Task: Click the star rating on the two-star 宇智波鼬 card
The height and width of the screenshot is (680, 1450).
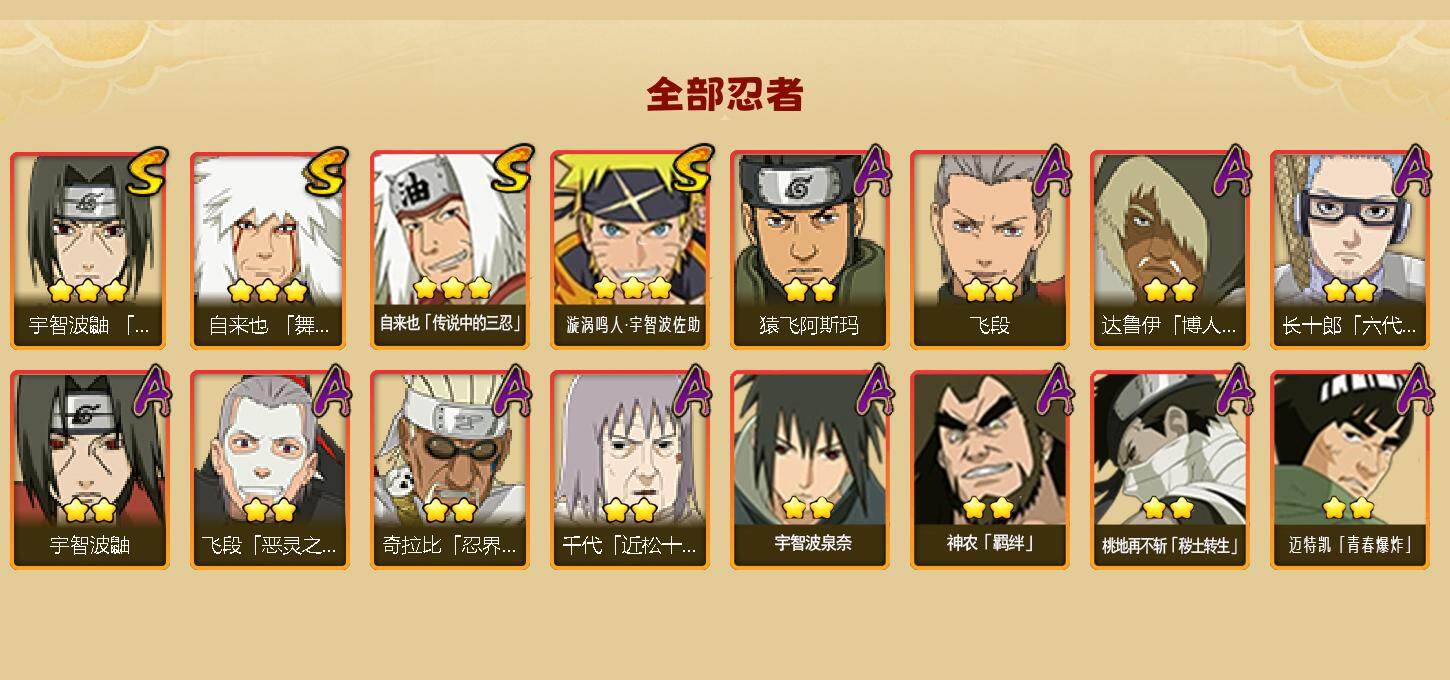Action: [89, 511]
